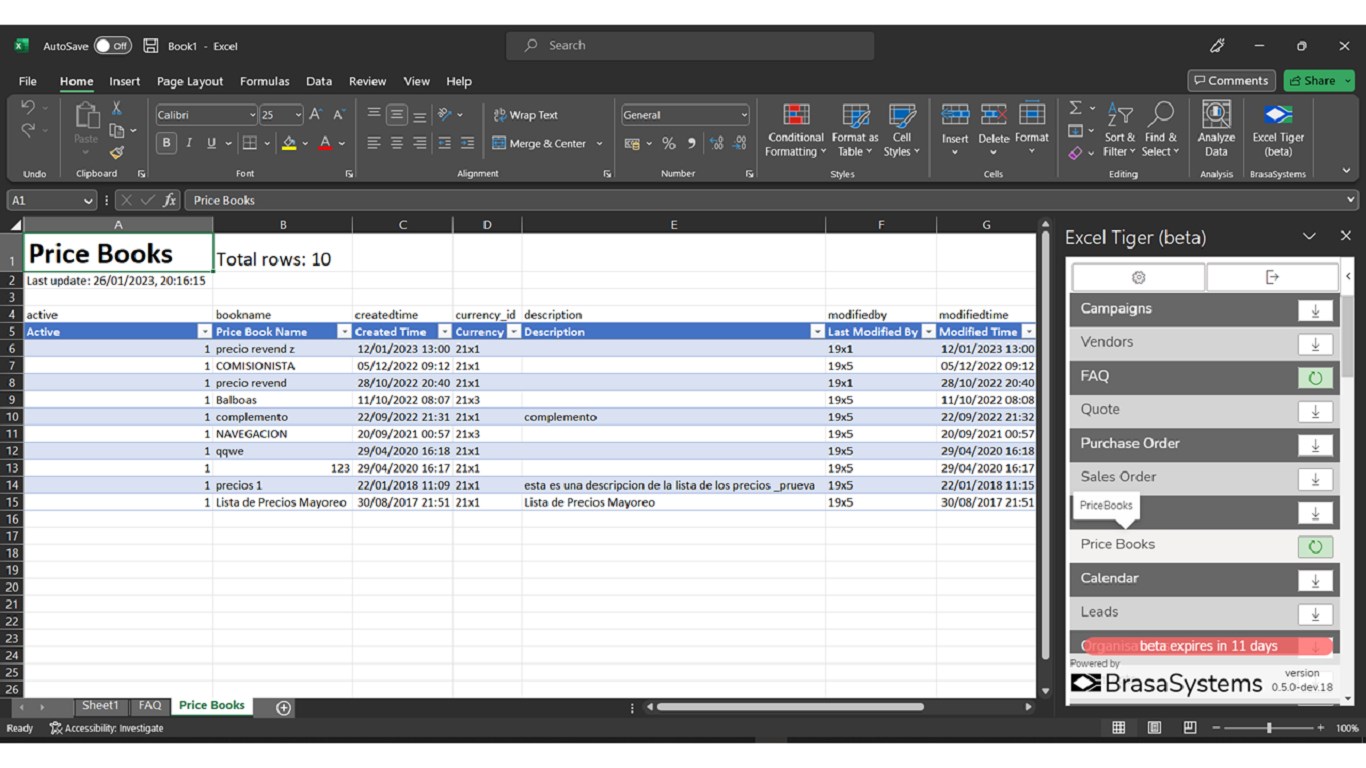Click the Increase Decimal icon
This screenshot has width=1366, height=768.
(x=716, y=143)
